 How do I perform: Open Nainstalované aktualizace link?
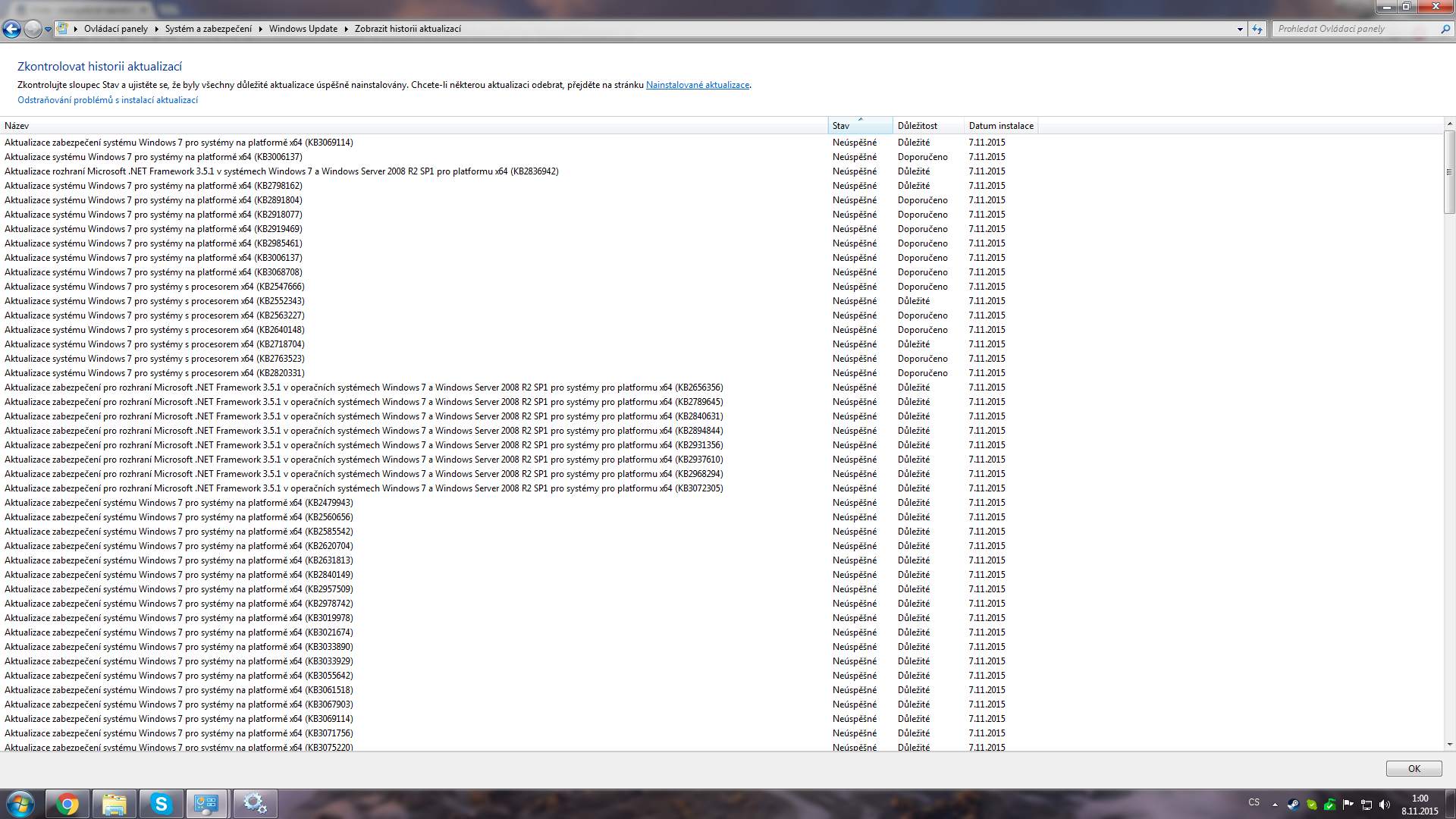(x=697, y=85)
